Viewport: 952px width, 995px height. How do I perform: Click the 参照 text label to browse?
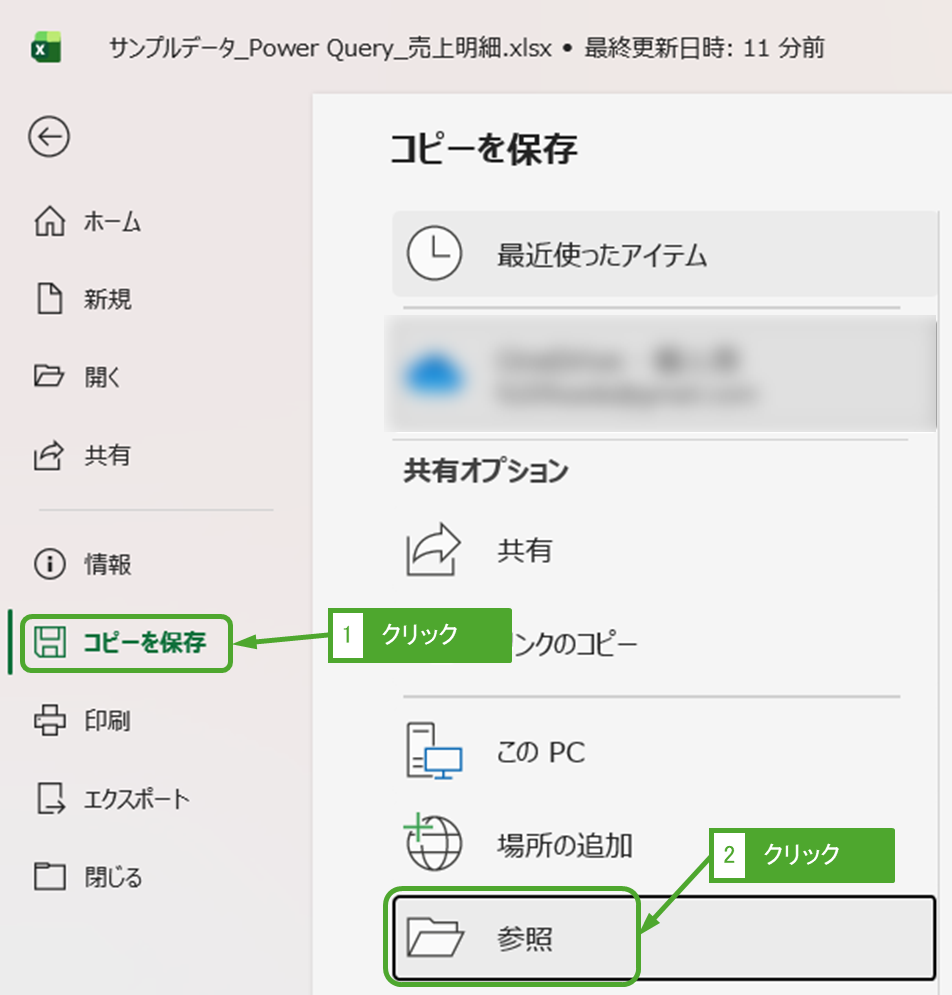coord(525,938)
